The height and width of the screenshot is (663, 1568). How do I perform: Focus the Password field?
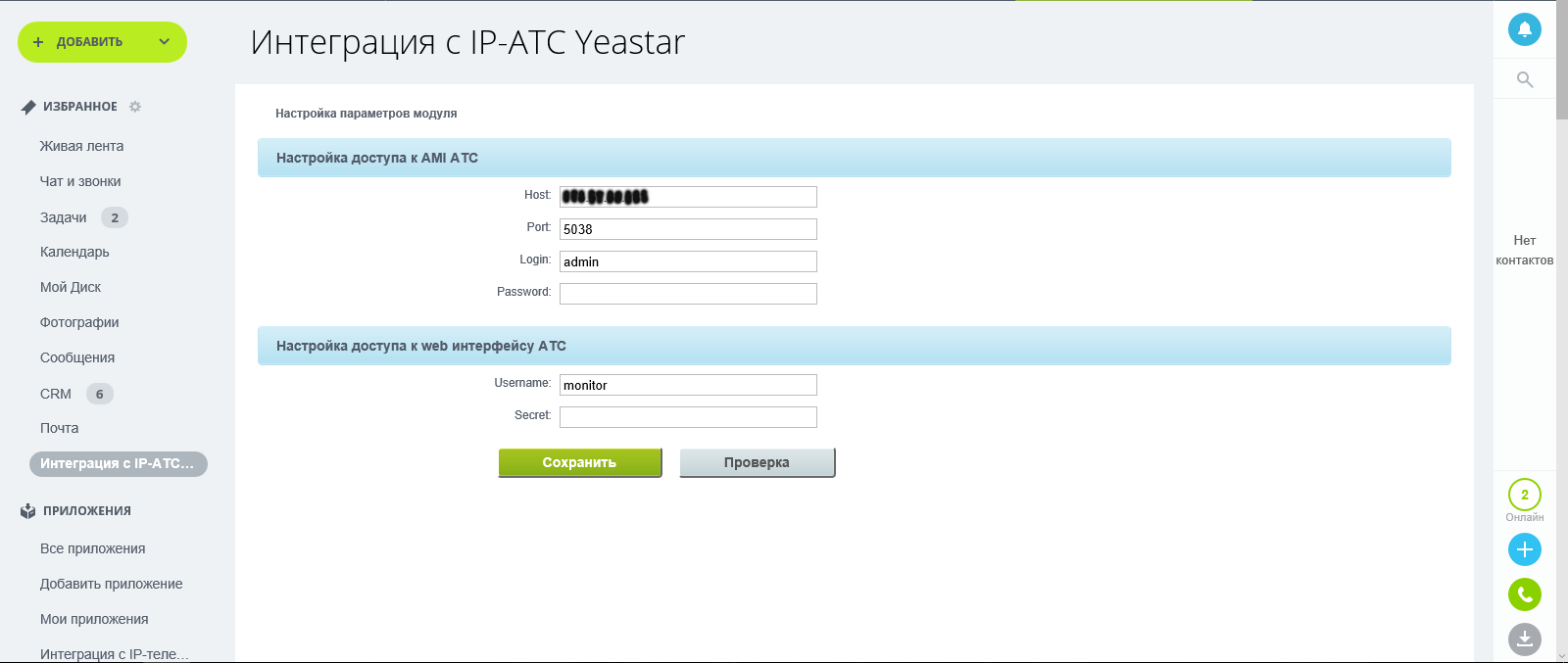pyautogui.click(x=688, y=294)
